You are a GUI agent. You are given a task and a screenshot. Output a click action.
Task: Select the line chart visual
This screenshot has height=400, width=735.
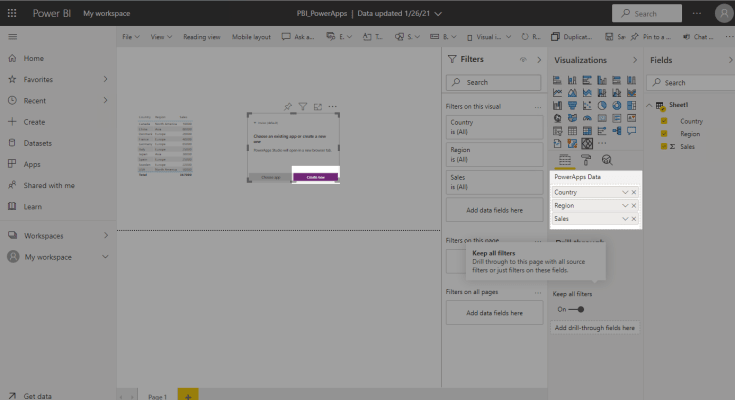(557, 93)
